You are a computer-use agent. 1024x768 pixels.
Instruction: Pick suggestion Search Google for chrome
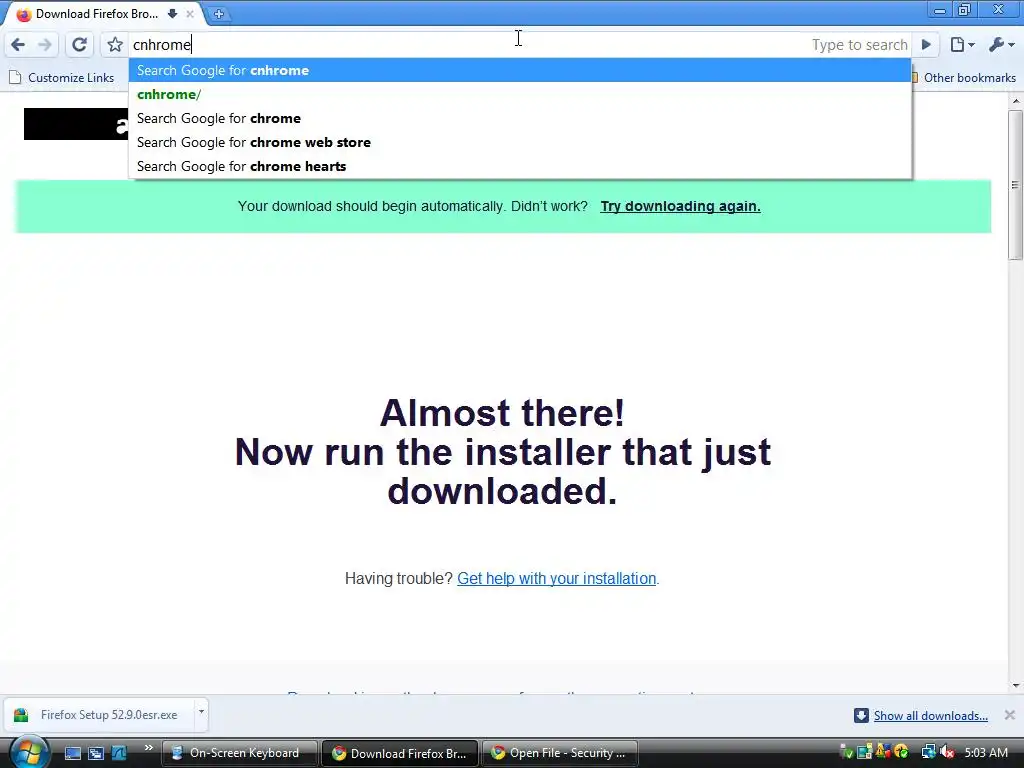(x=520, y=118)
